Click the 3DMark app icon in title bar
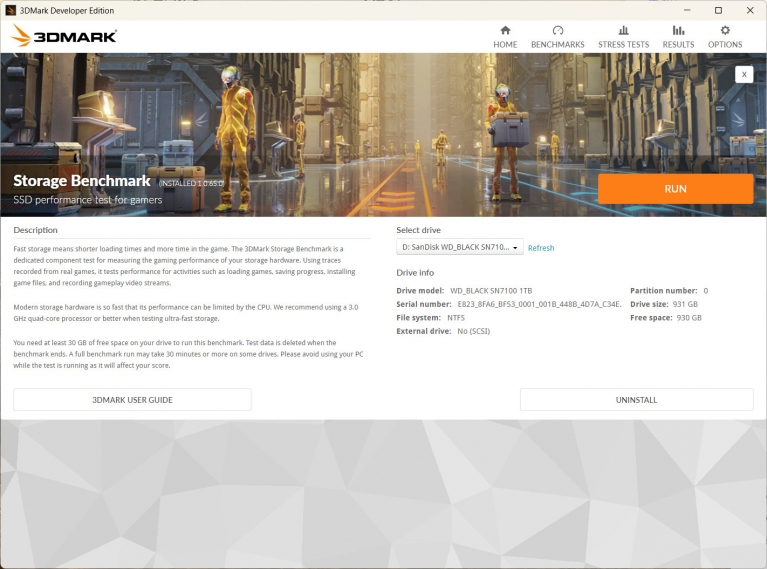 (x=10, y=10)
